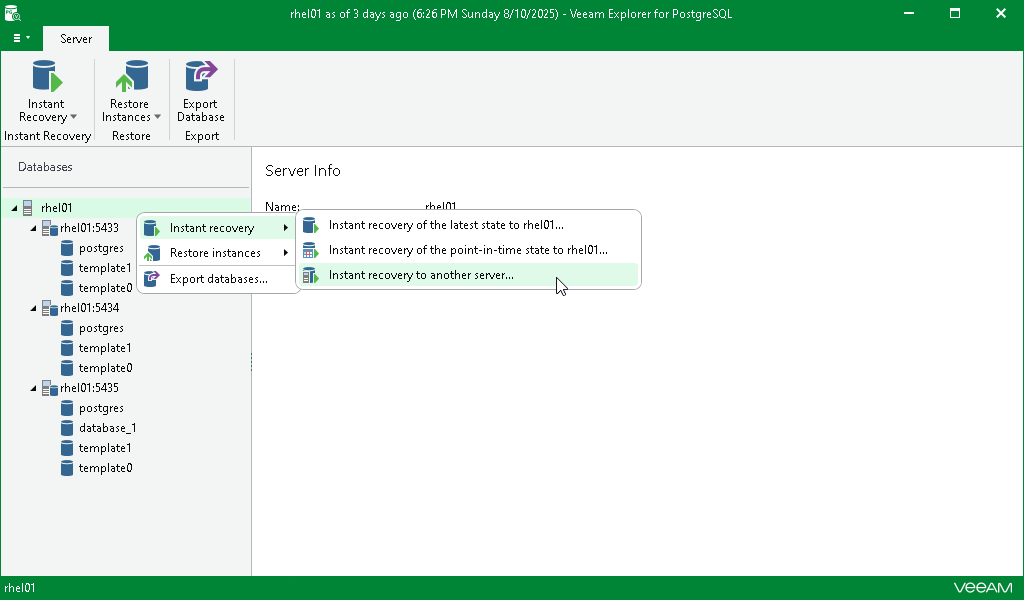Screen dimensions: 1024x600
Task: Open the Restore instances submenu in the context menu
Action: point(217,253)
